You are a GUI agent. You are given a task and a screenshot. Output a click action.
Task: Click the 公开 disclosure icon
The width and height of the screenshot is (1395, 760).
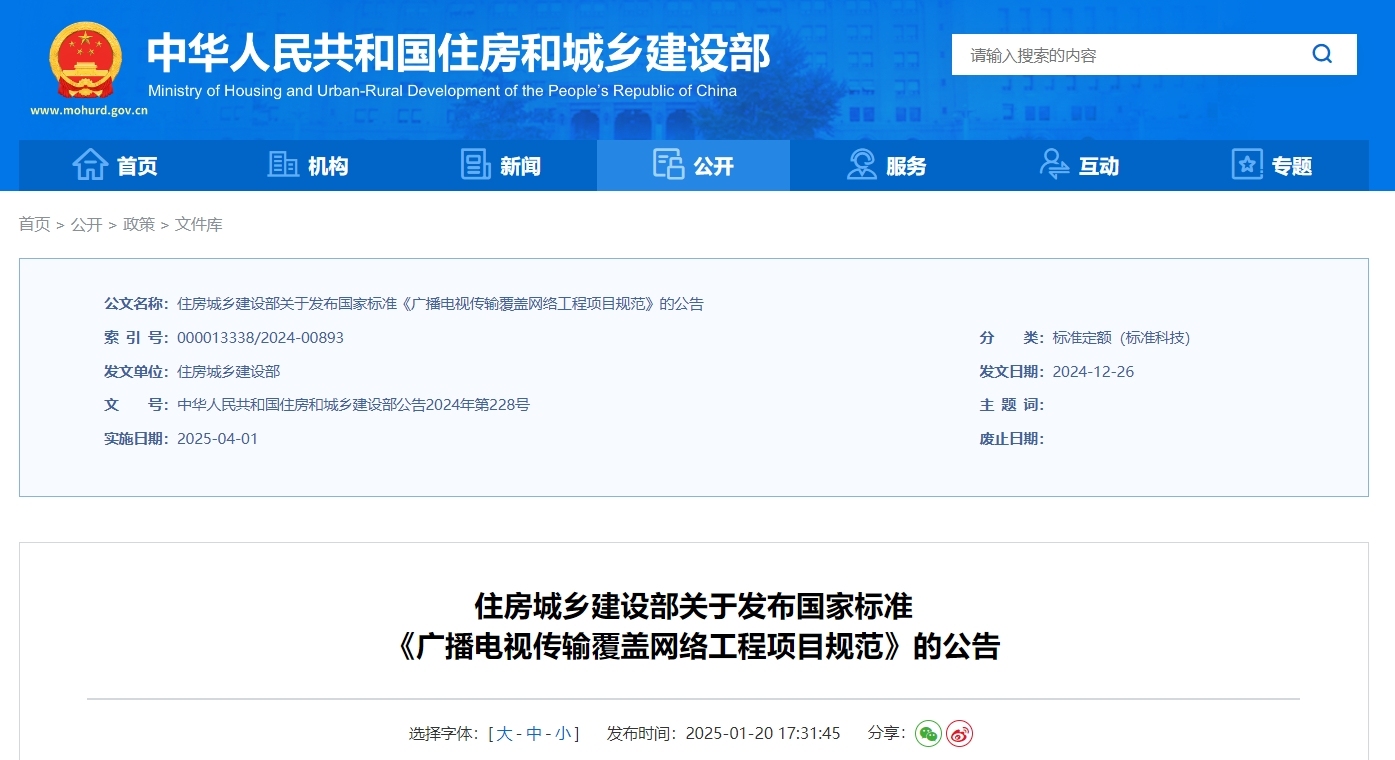coord(668,164)
